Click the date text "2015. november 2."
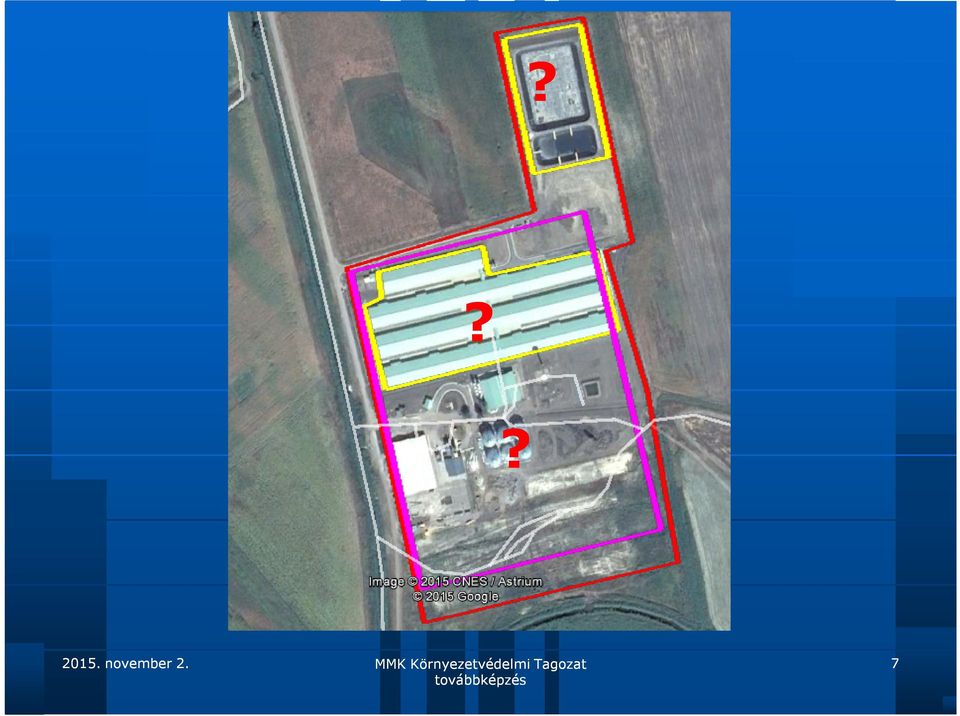 (x=126, y=663)
